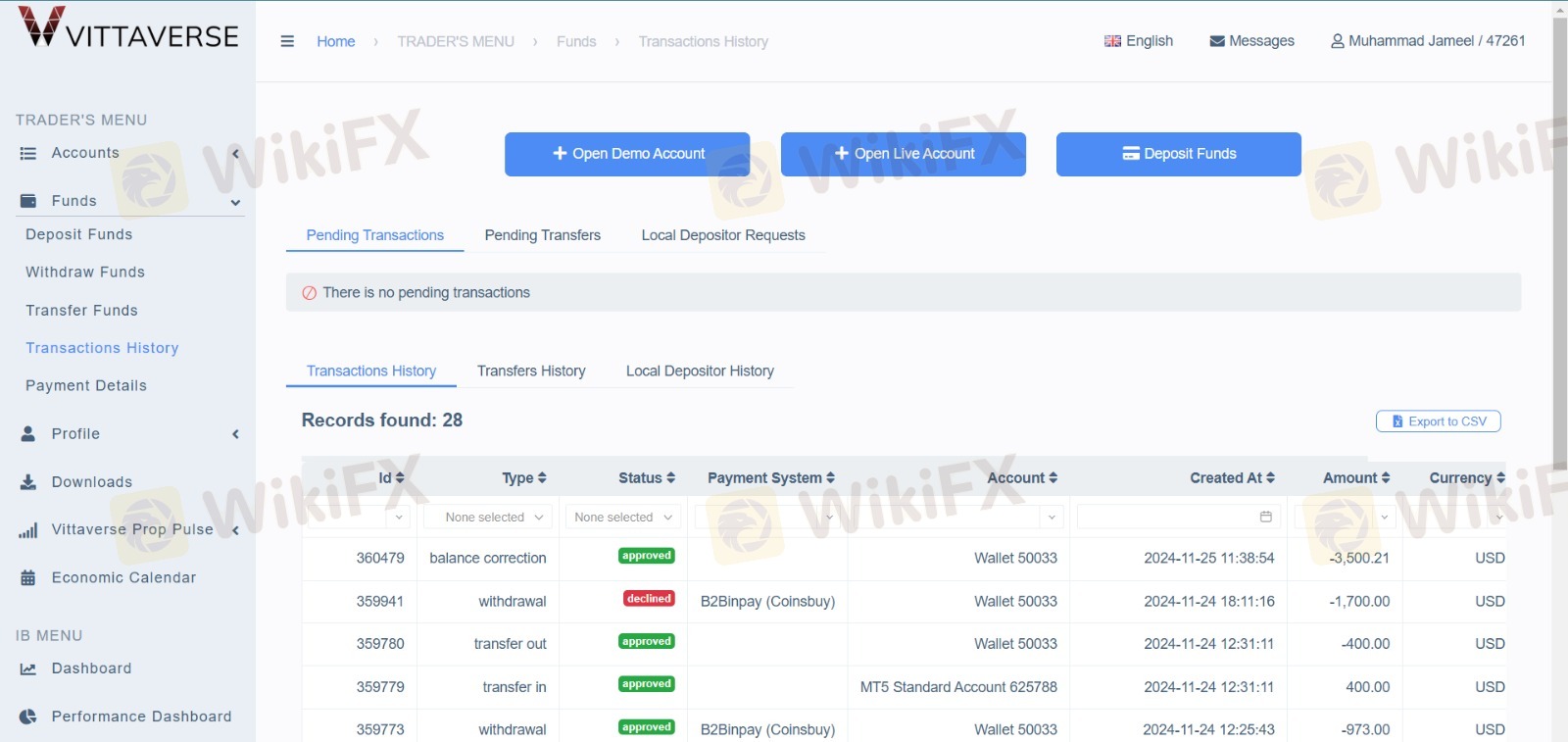Click the Messages envelope icon
Screen dimensions: 1568x742
coord(1217,41)
